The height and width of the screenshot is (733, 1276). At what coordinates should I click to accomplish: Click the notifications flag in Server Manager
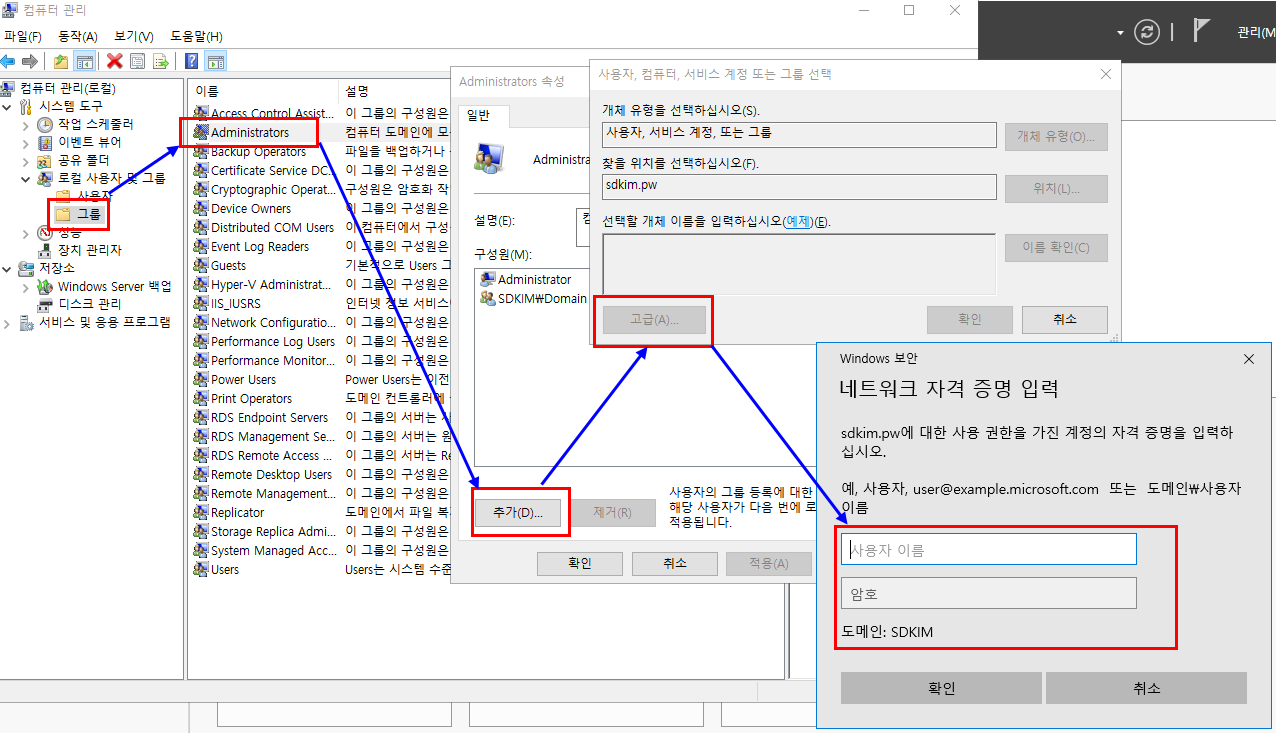[1203, 31]
